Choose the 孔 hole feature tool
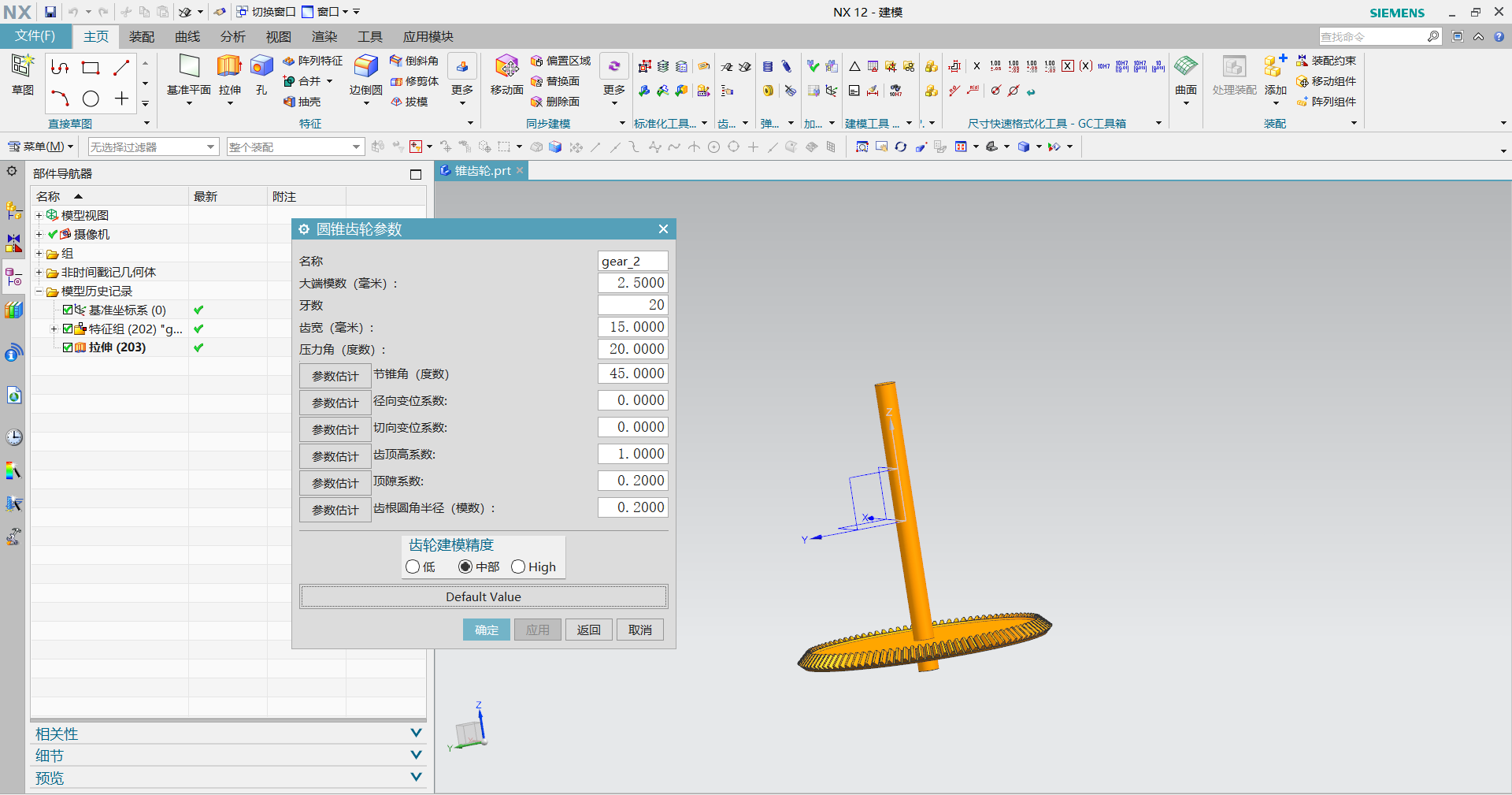 pos(261,76)
